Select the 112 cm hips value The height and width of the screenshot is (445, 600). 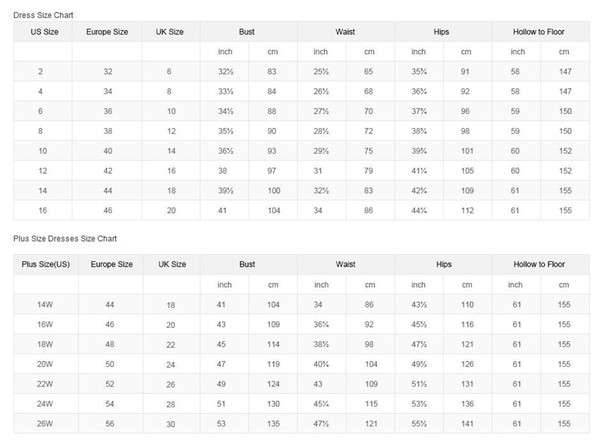[x=467, y=210]
